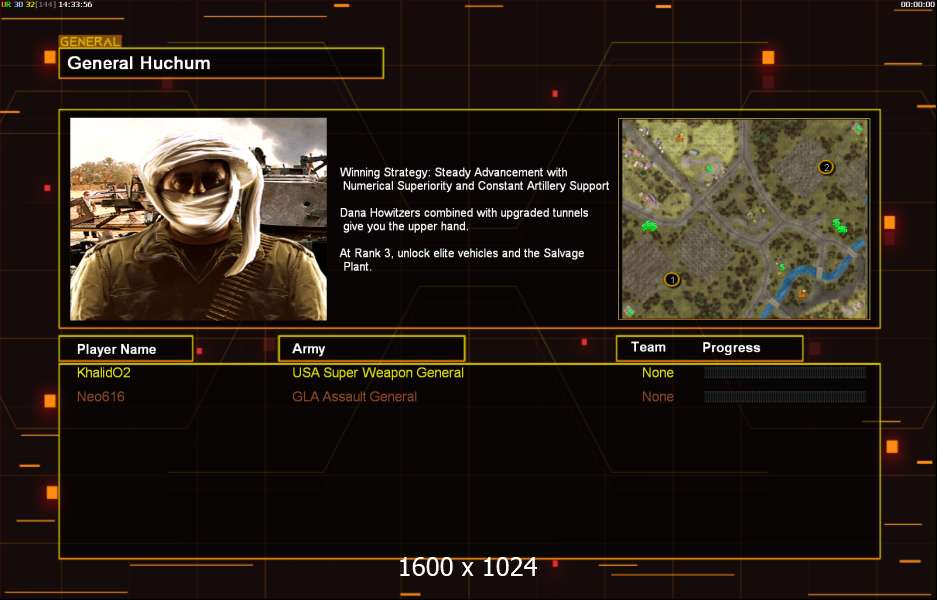Screen dimensions: 937x600
Task: Click start position marker 1 on minimap
Action: point(672,279)
